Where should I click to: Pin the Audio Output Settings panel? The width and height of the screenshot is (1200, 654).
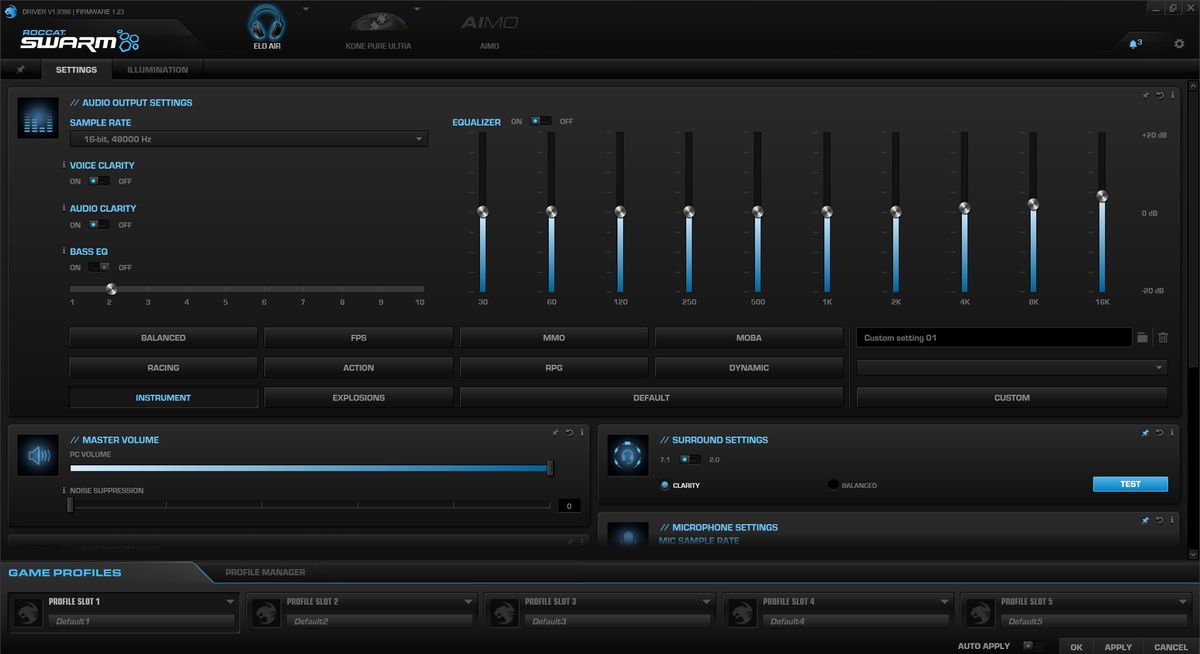point(1146,96)
